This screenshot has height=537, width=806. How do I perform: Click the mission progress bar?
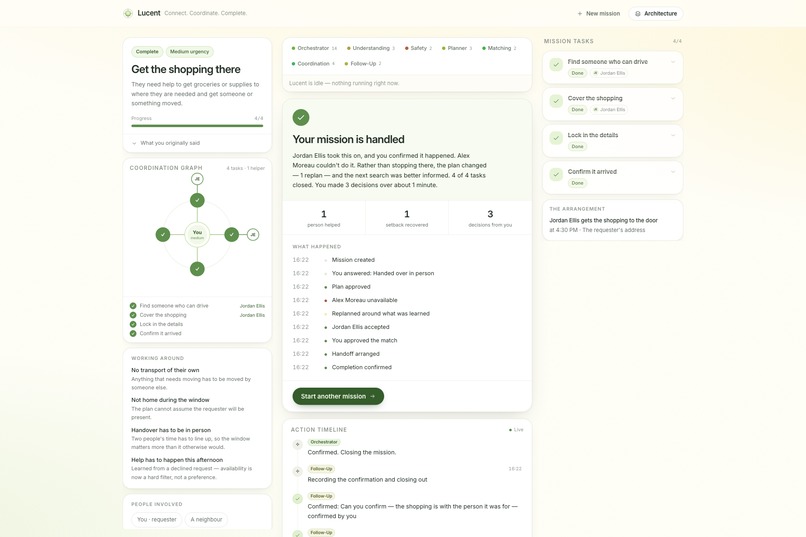197,125
